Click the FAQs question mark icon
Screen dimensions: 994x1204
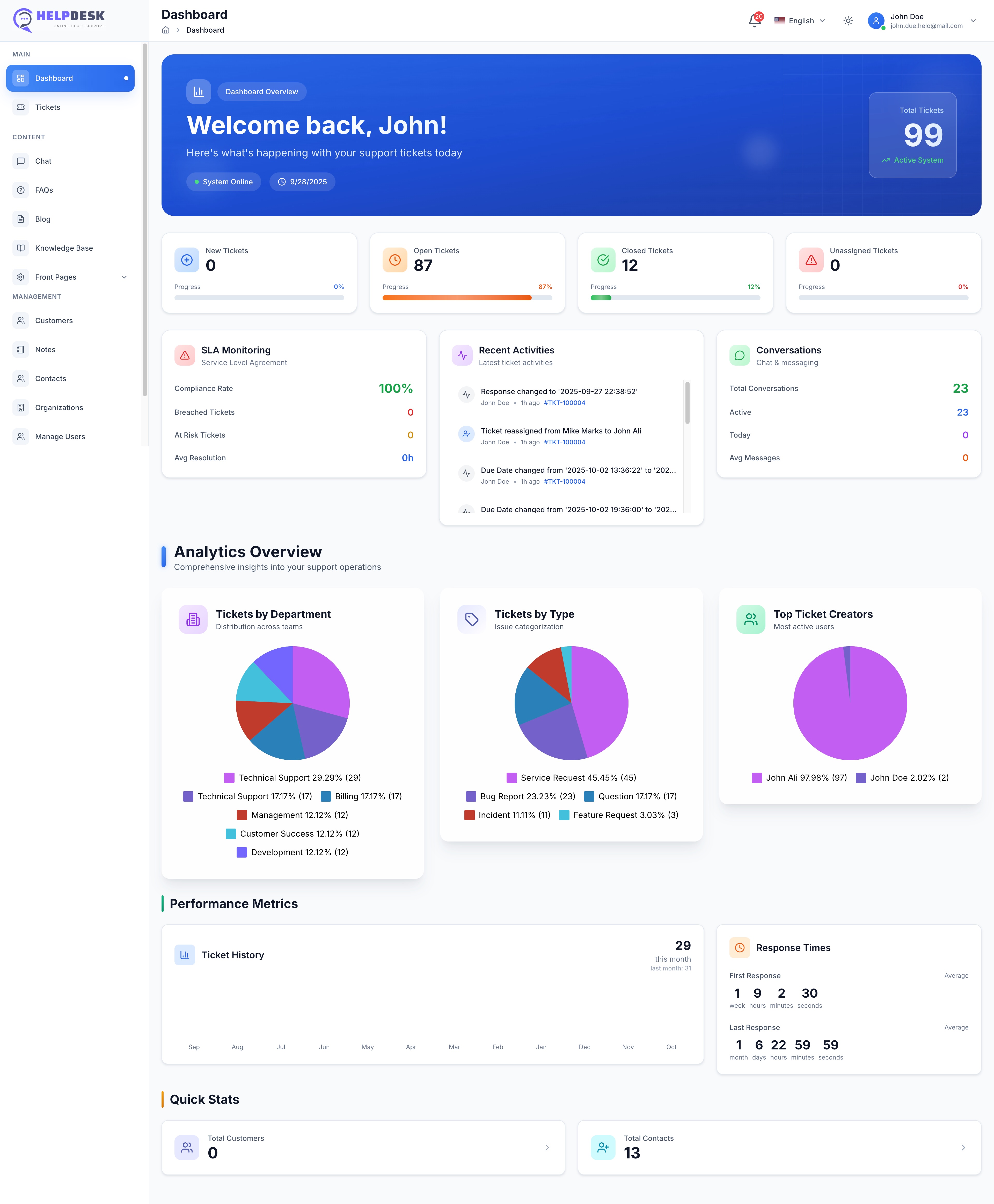pyautogui.click(x=21, y=190)
